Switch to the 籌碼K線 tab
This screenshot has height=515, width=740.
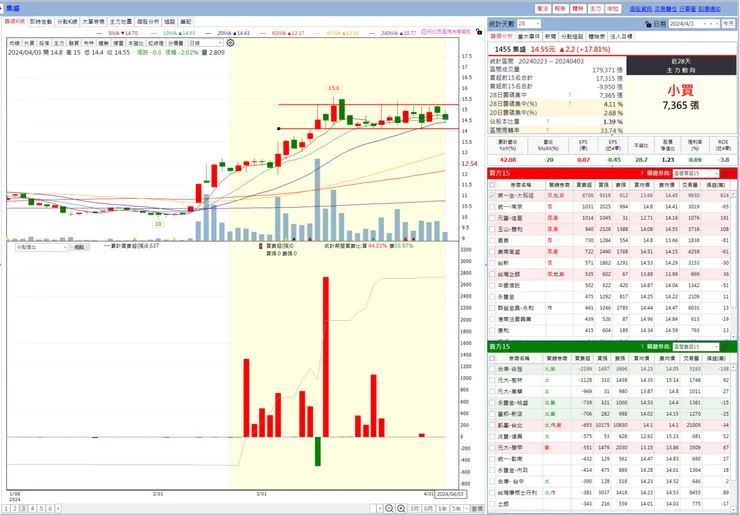[15, 22]
